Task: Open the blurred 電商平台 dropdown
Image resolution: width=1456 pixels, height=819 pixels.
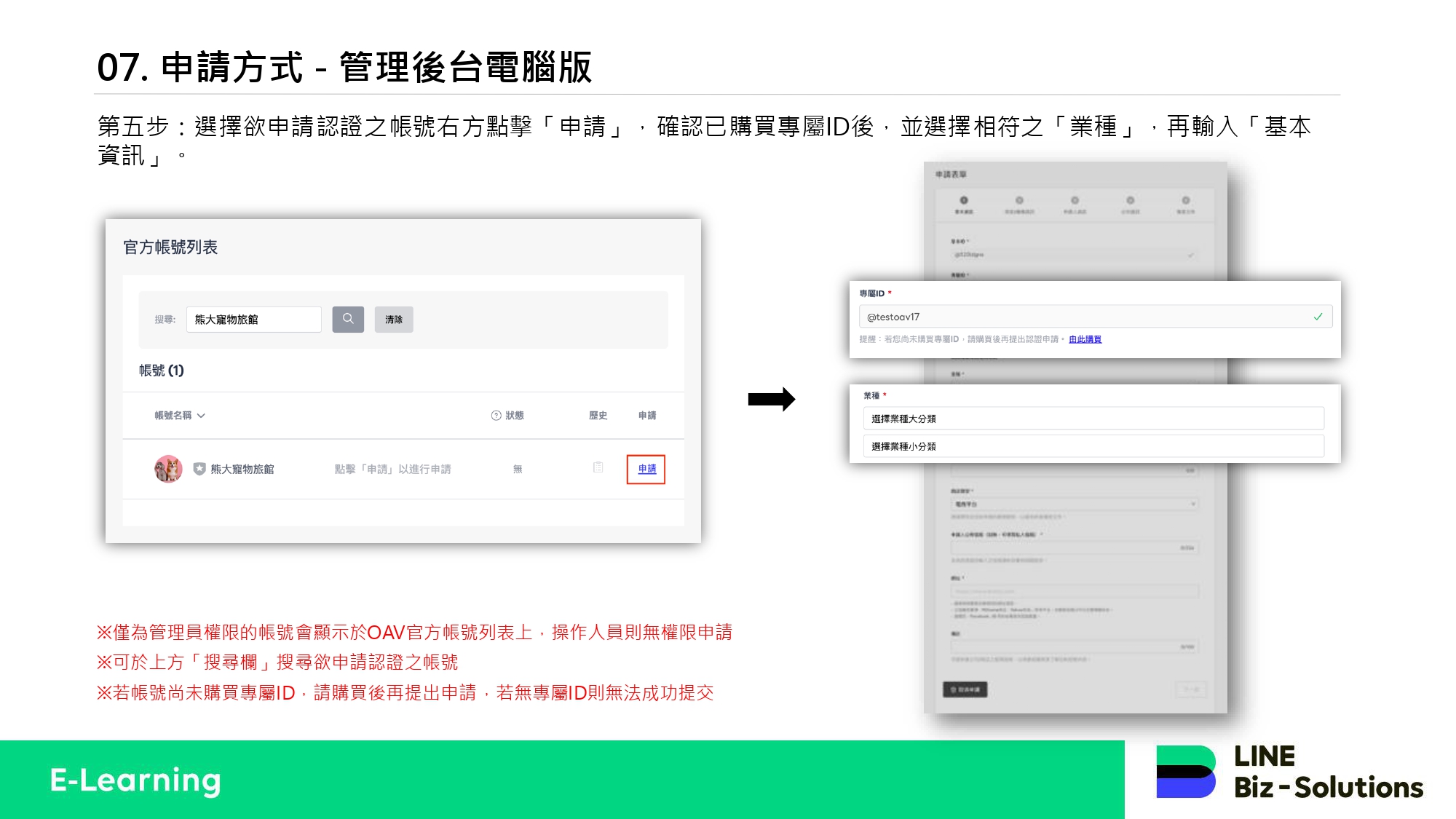Action: pyautogui.click(x=1075, y=504)
